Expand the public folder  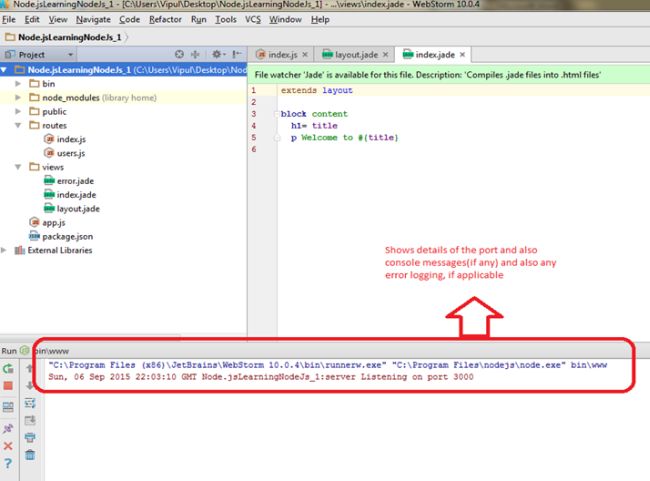[18, 112]
